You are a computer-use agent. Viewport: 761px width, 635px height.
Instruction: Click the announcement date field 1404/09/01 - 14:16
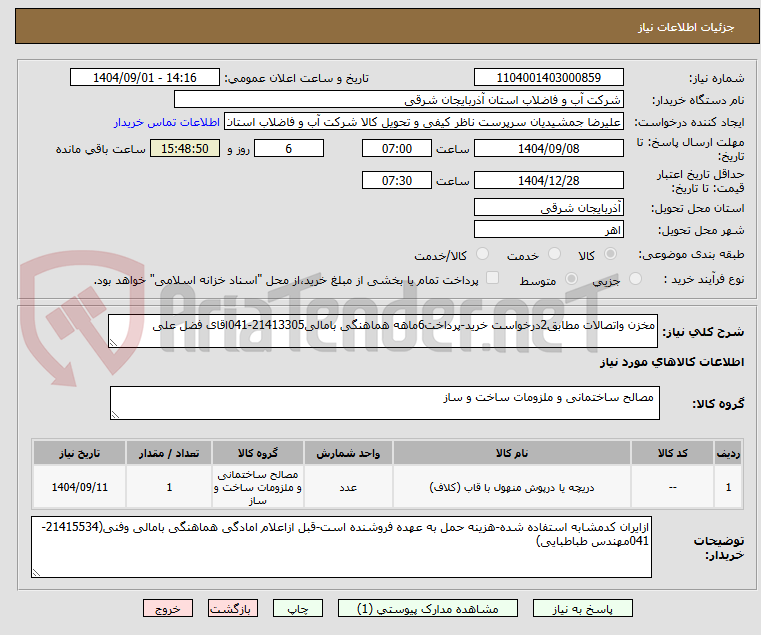(x=145, y=78)
